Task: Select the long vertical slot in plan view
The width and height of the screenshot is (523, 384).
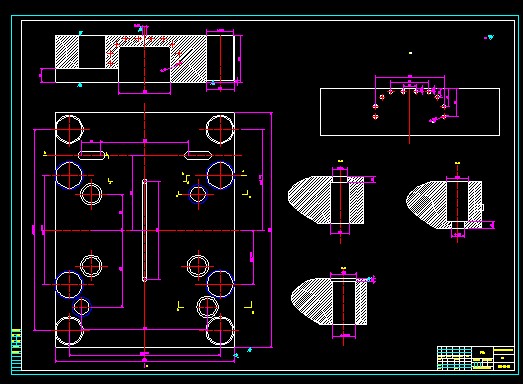Action: pyautogui.click(x=145, y=231)
